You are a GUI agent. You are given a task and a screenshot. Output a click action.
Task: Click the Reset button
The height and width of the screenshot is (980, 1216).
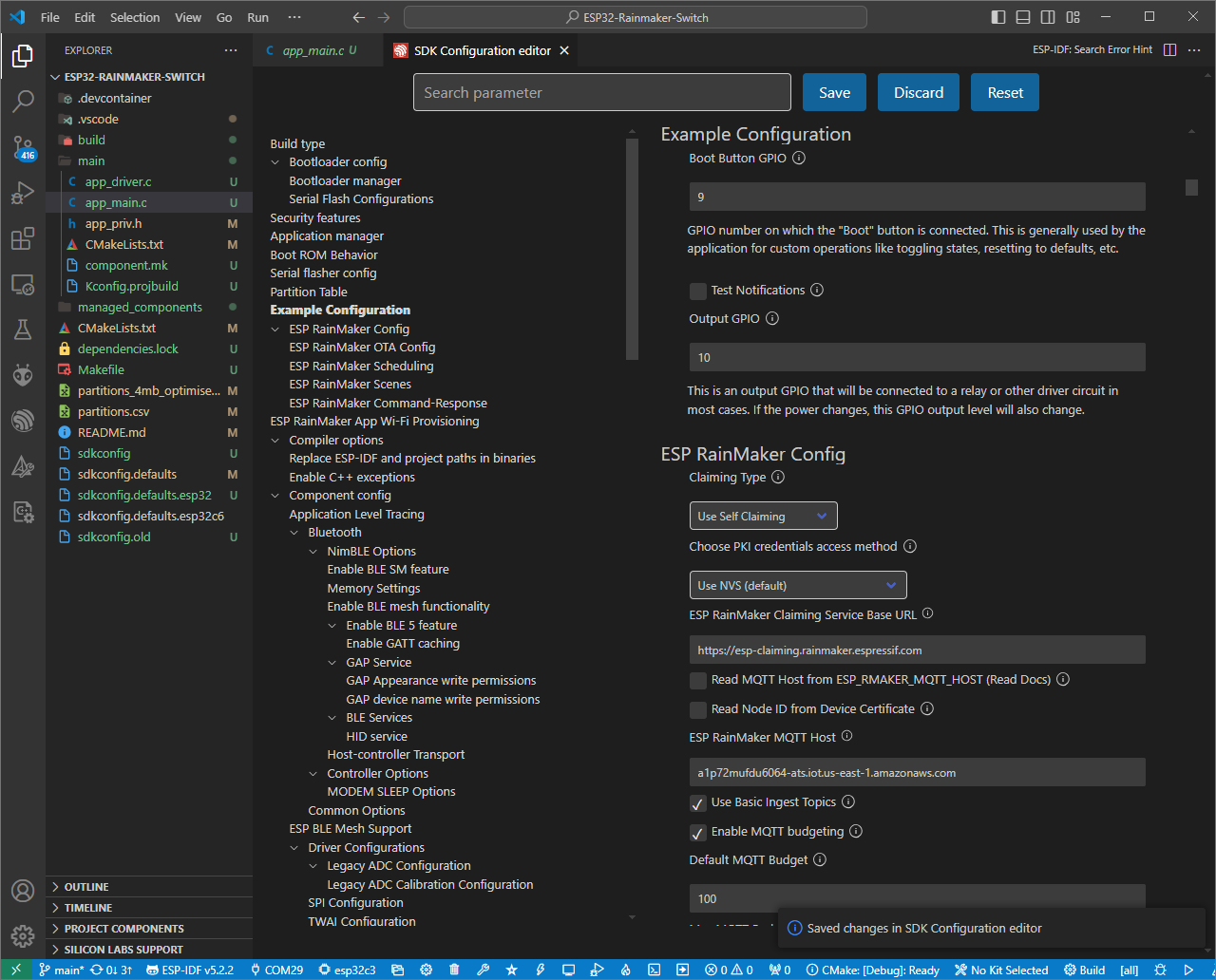tap(1005, 92)
